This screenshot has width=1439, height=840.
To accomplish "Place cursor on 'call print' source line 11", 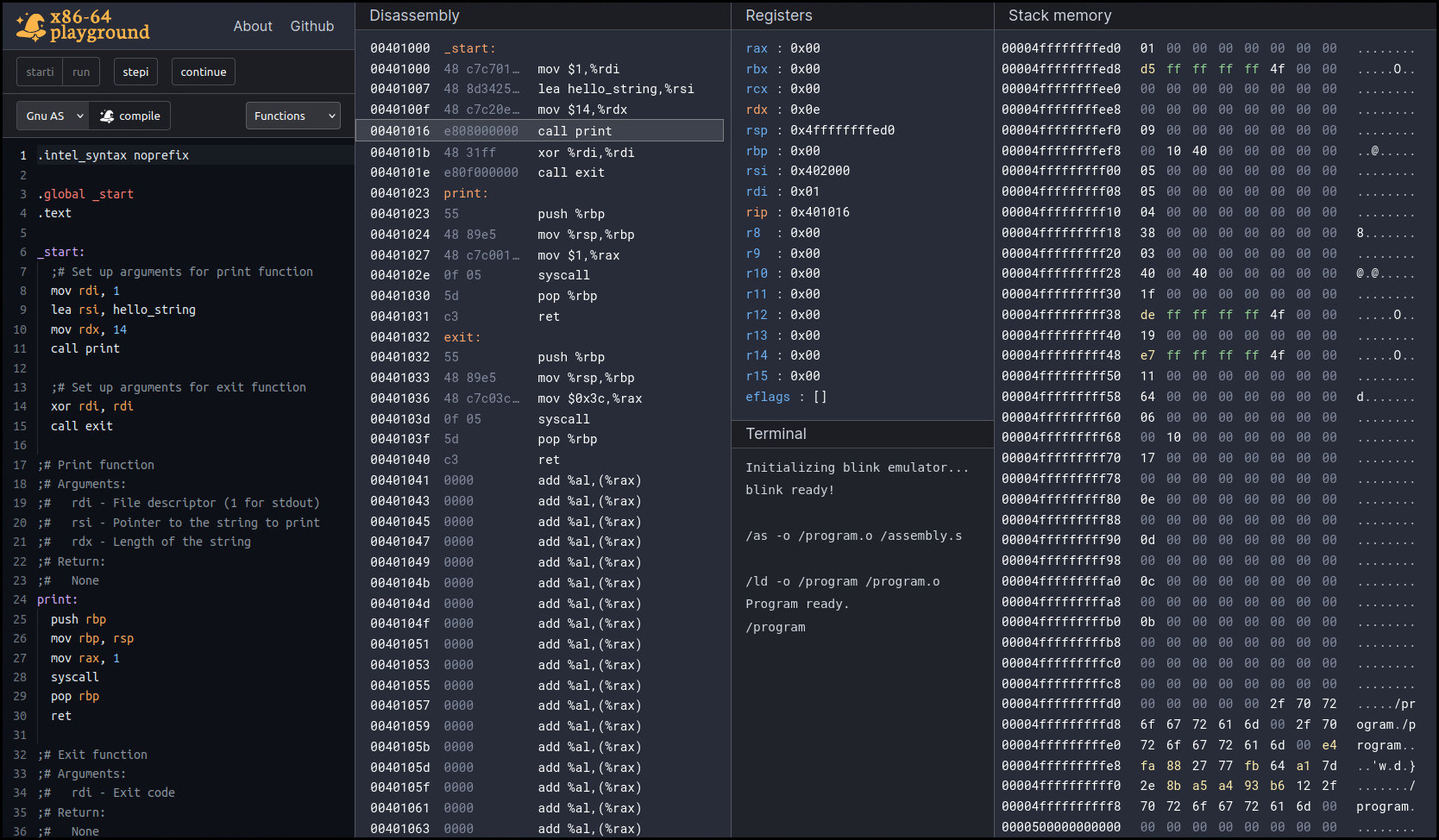I will pyautogui.click(x=85, y=348).
